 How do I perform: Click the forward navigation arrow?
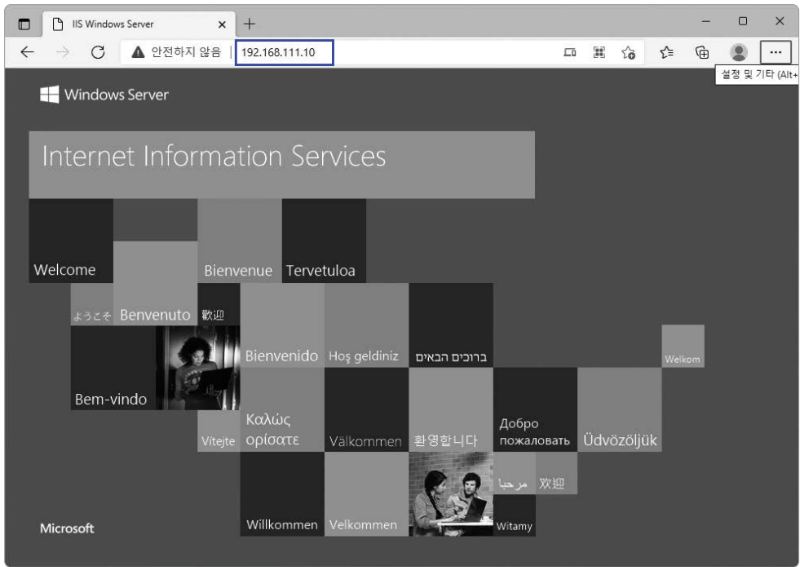[x=62, y=52]
